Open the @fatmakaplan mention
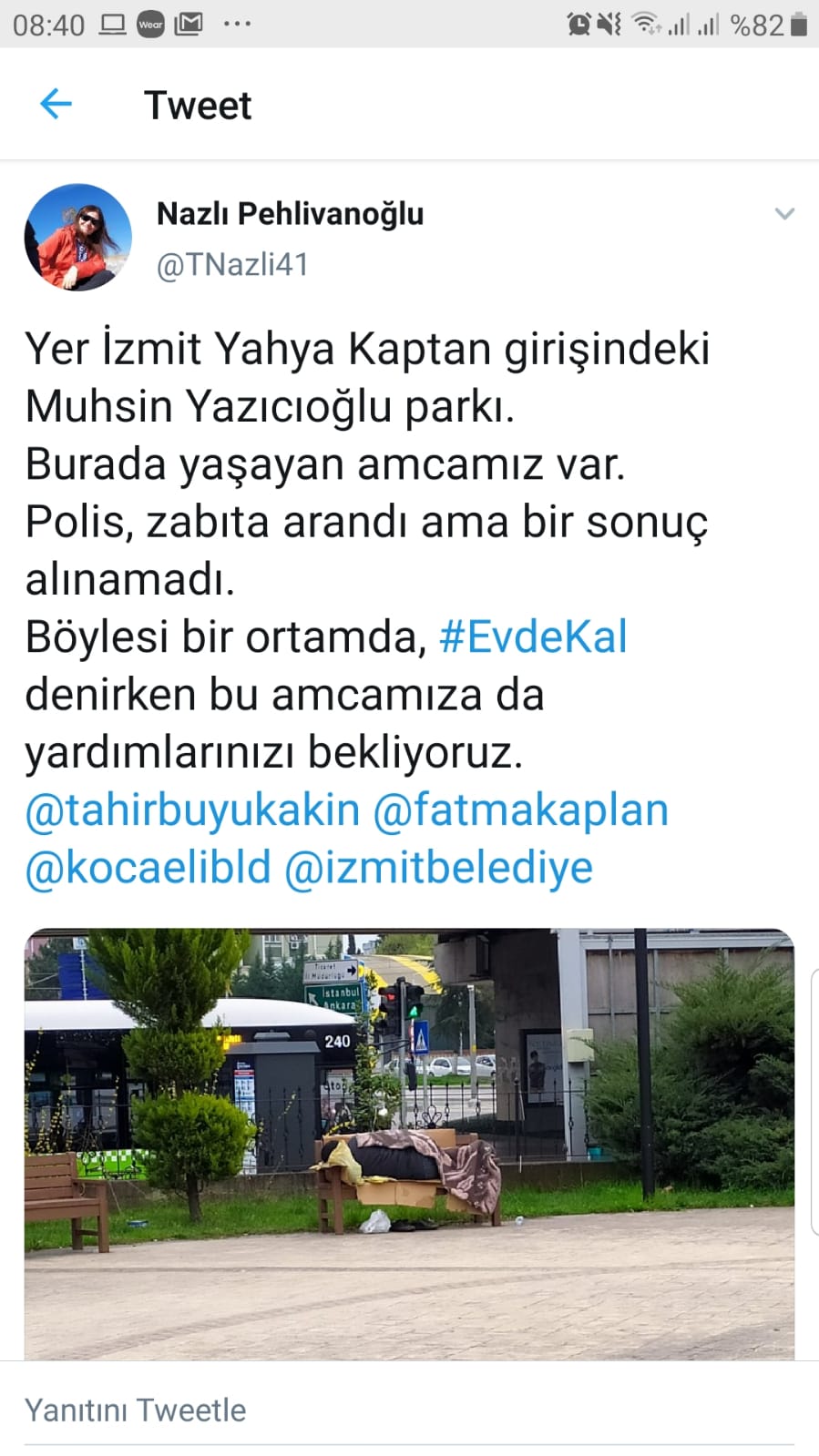This screenshot has width=819, height=1456. tap(521, 810)
